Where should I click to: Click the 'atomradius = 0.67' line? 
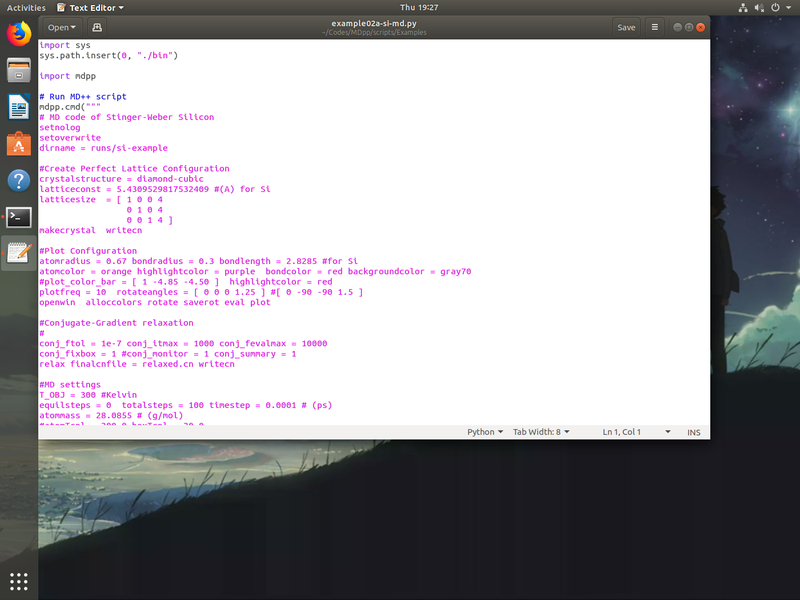[198, 261]
